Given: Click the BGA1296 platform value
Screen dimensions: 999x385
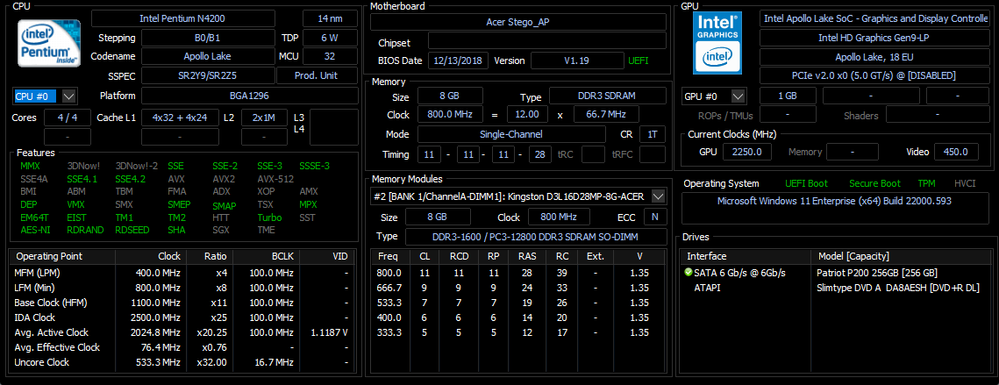Looking at the screenshot, I should tap(249, 96).
